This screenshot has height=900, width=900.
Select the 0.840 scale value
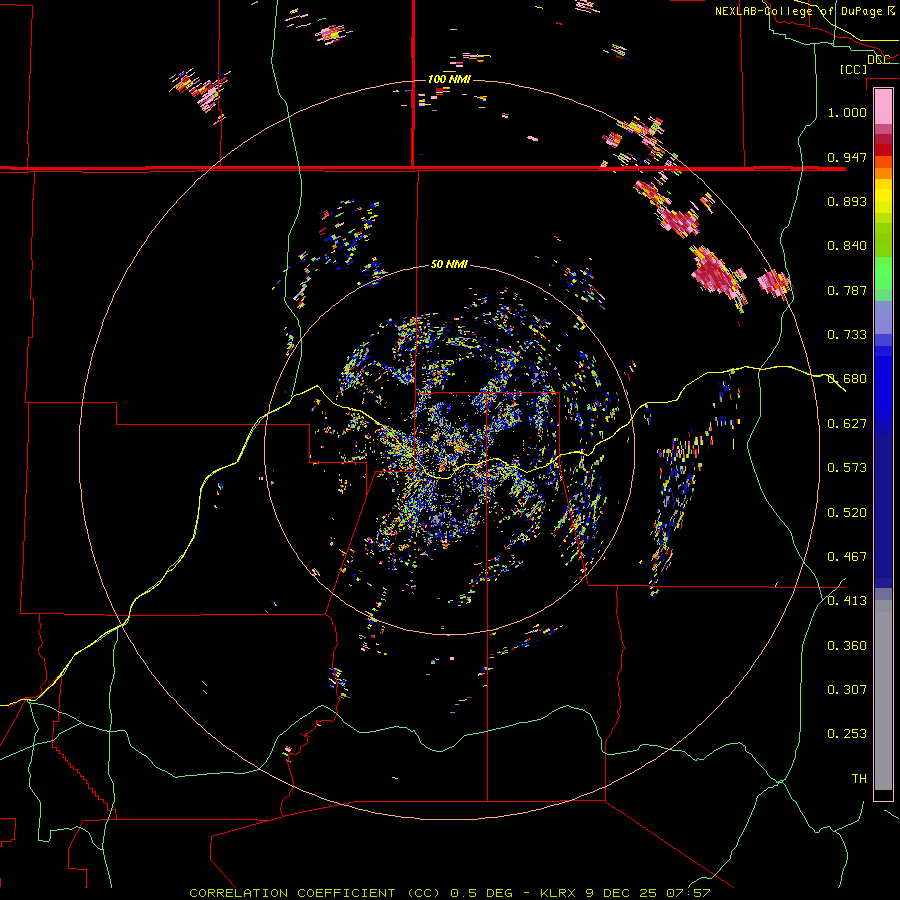[x=847, y=246]
